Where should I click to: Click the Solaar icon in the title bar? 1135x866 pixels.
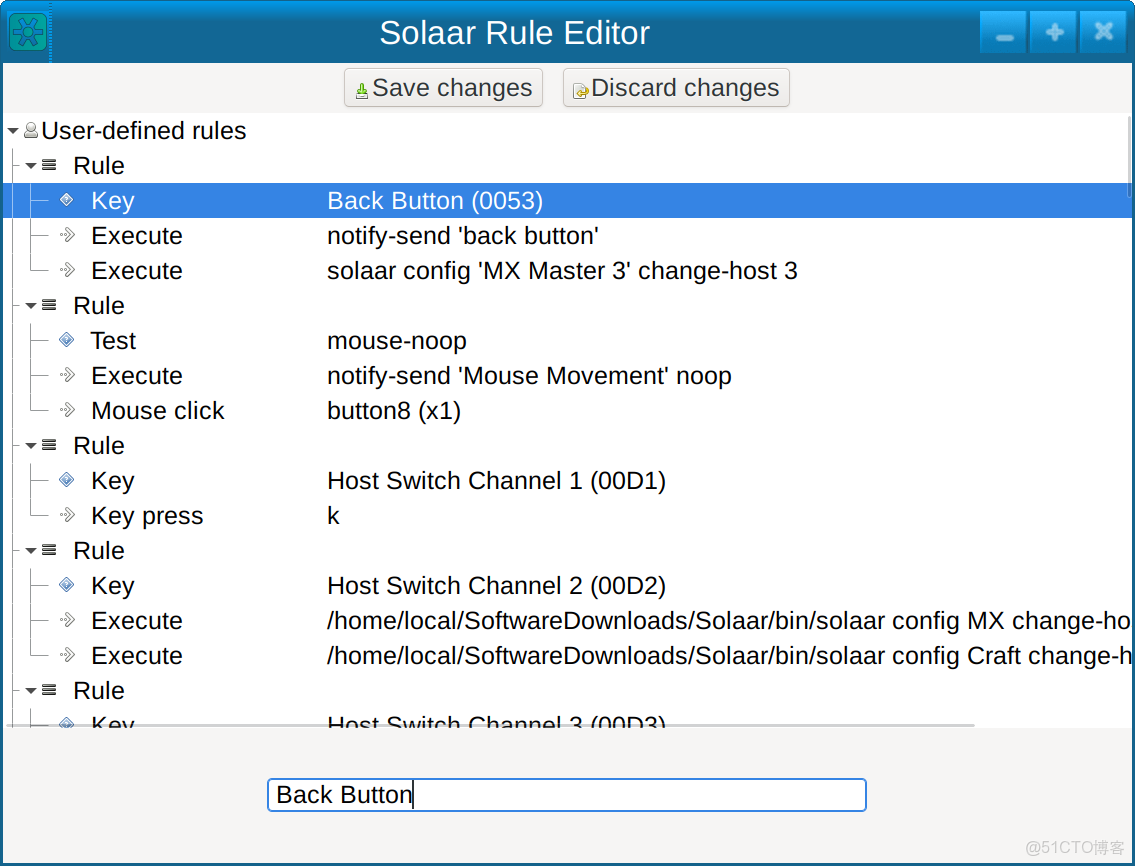[26, 31]
